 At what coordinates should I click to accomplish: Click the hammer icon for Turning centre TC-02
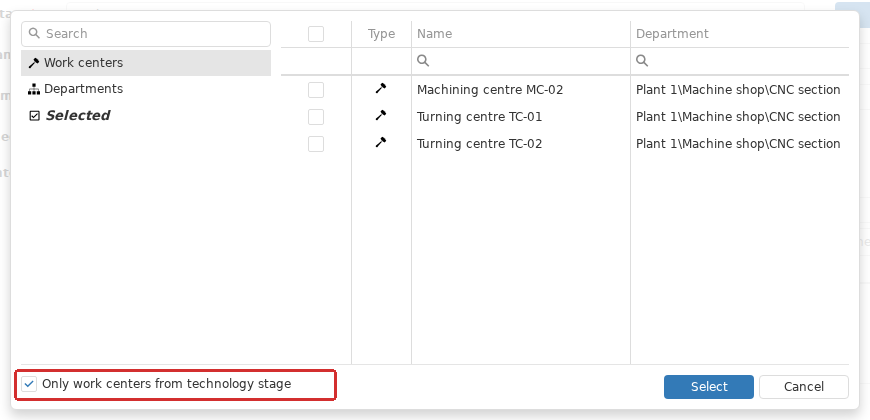tap(381, 143)
